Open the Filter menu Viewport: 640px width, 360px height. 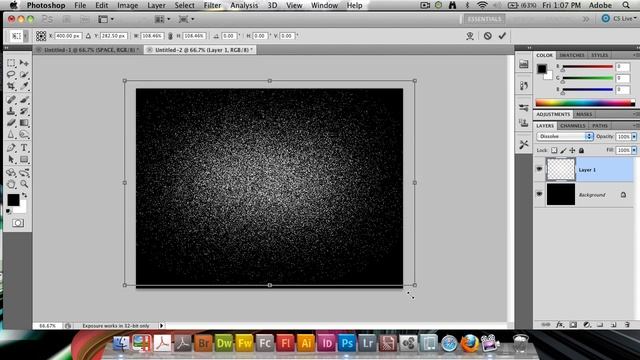(212, 5)
